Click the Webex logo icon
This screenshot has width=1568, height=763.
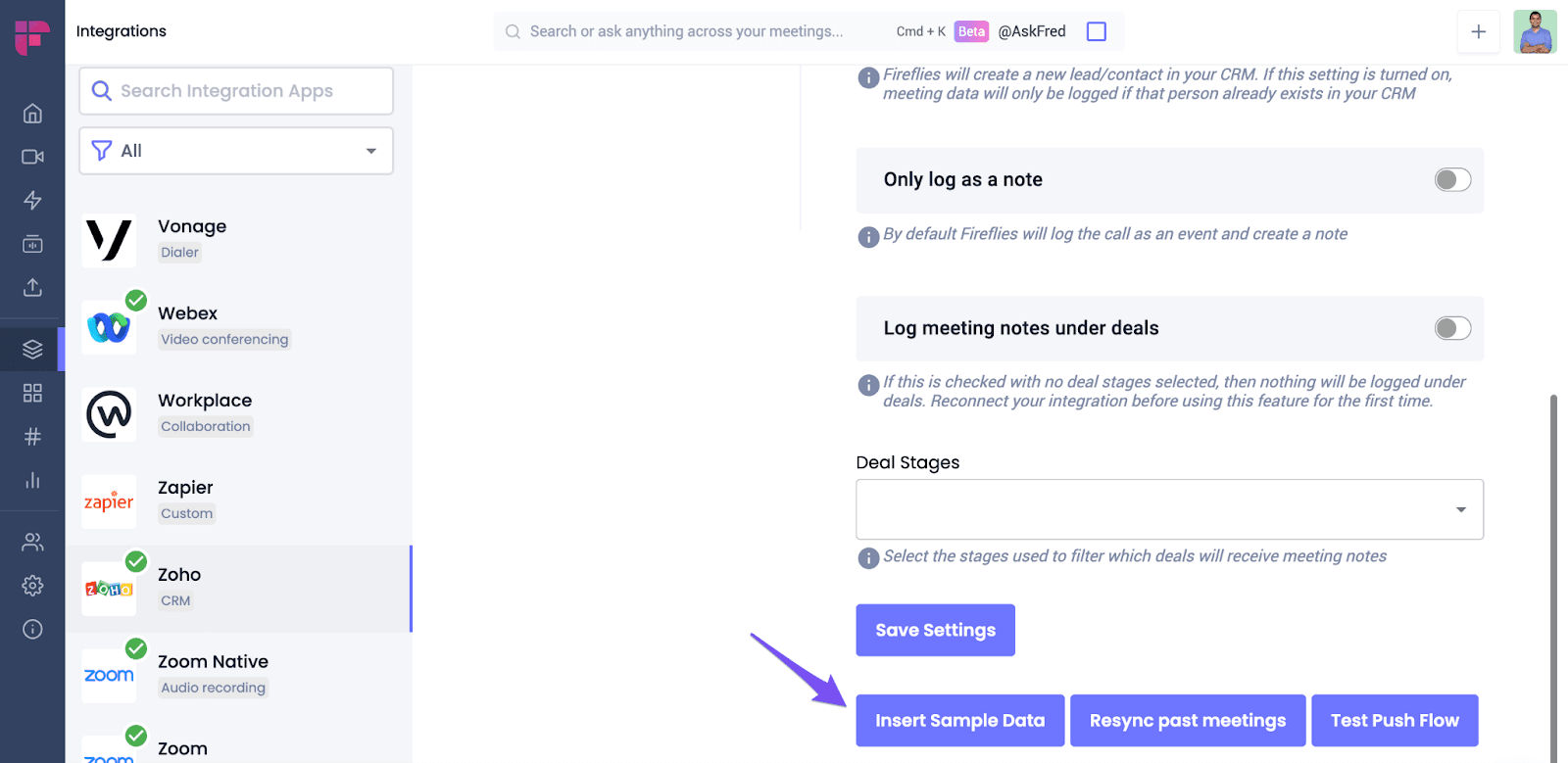tap(109, 327)
